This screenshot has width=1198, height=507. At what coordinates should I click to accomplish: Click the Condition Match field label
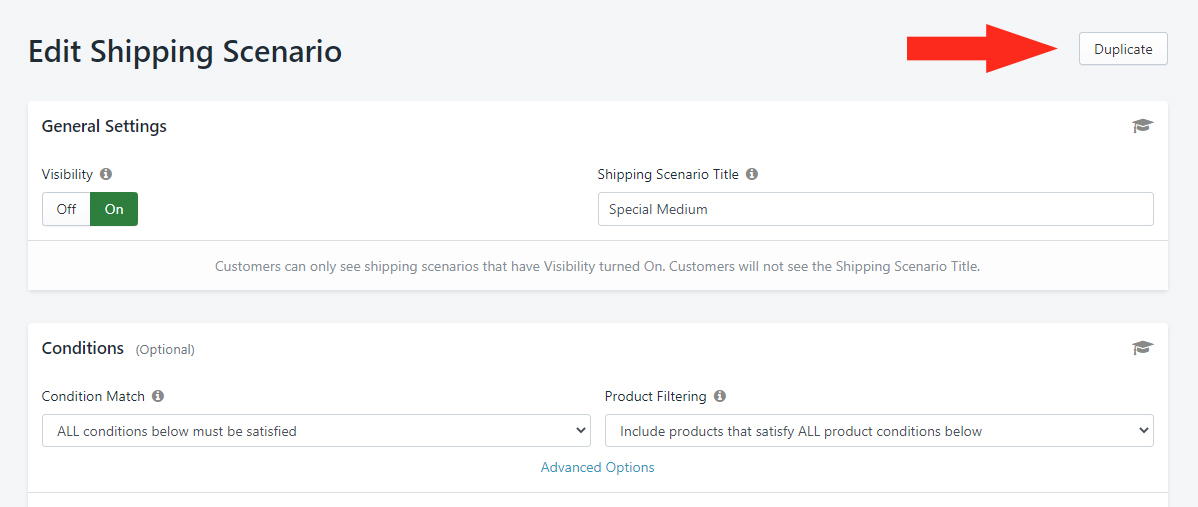click(x=93, y=396)
